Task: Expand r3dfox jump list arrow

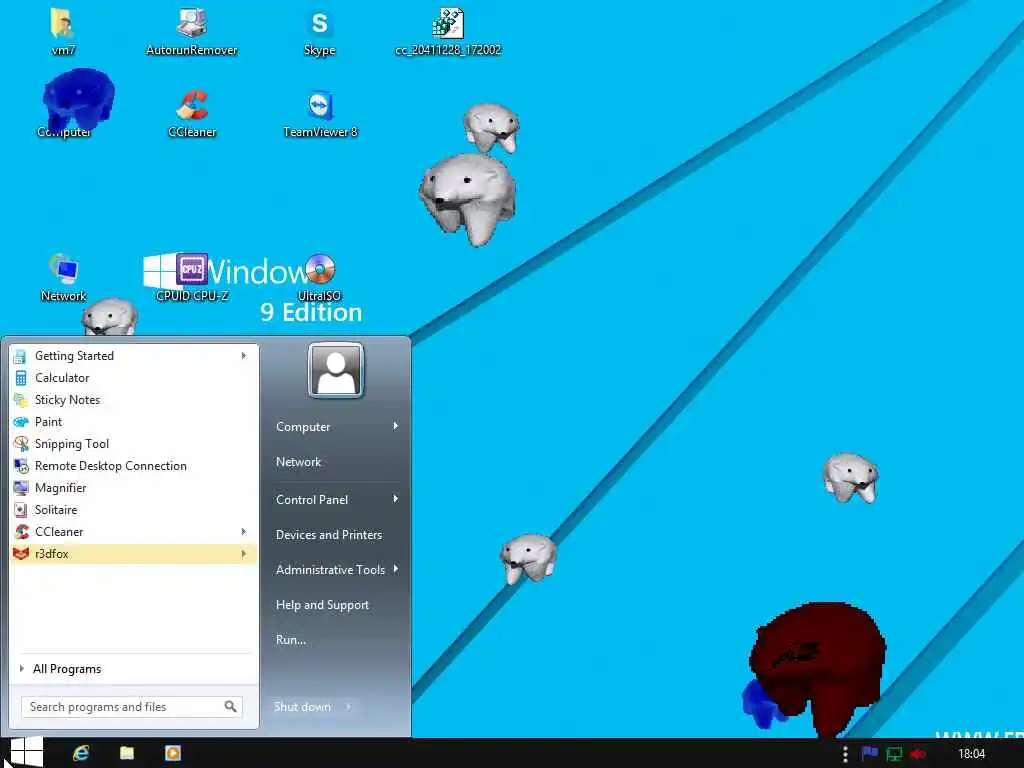Action: coord(244,554)
